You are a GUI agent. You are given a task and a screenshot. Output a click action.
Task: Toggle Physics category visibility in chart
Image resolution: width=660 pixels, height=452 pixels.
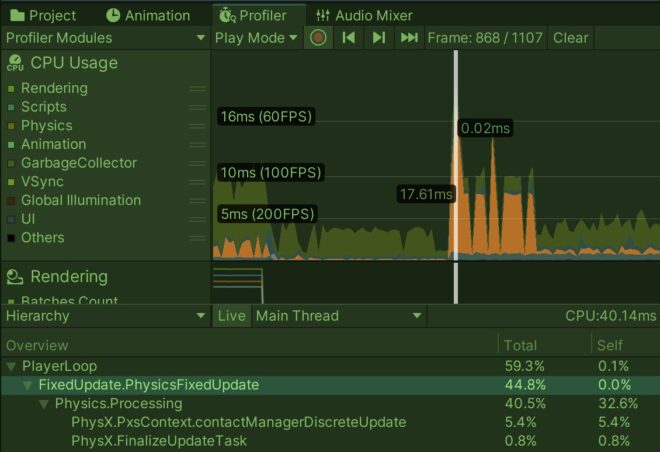coord(10,126)
